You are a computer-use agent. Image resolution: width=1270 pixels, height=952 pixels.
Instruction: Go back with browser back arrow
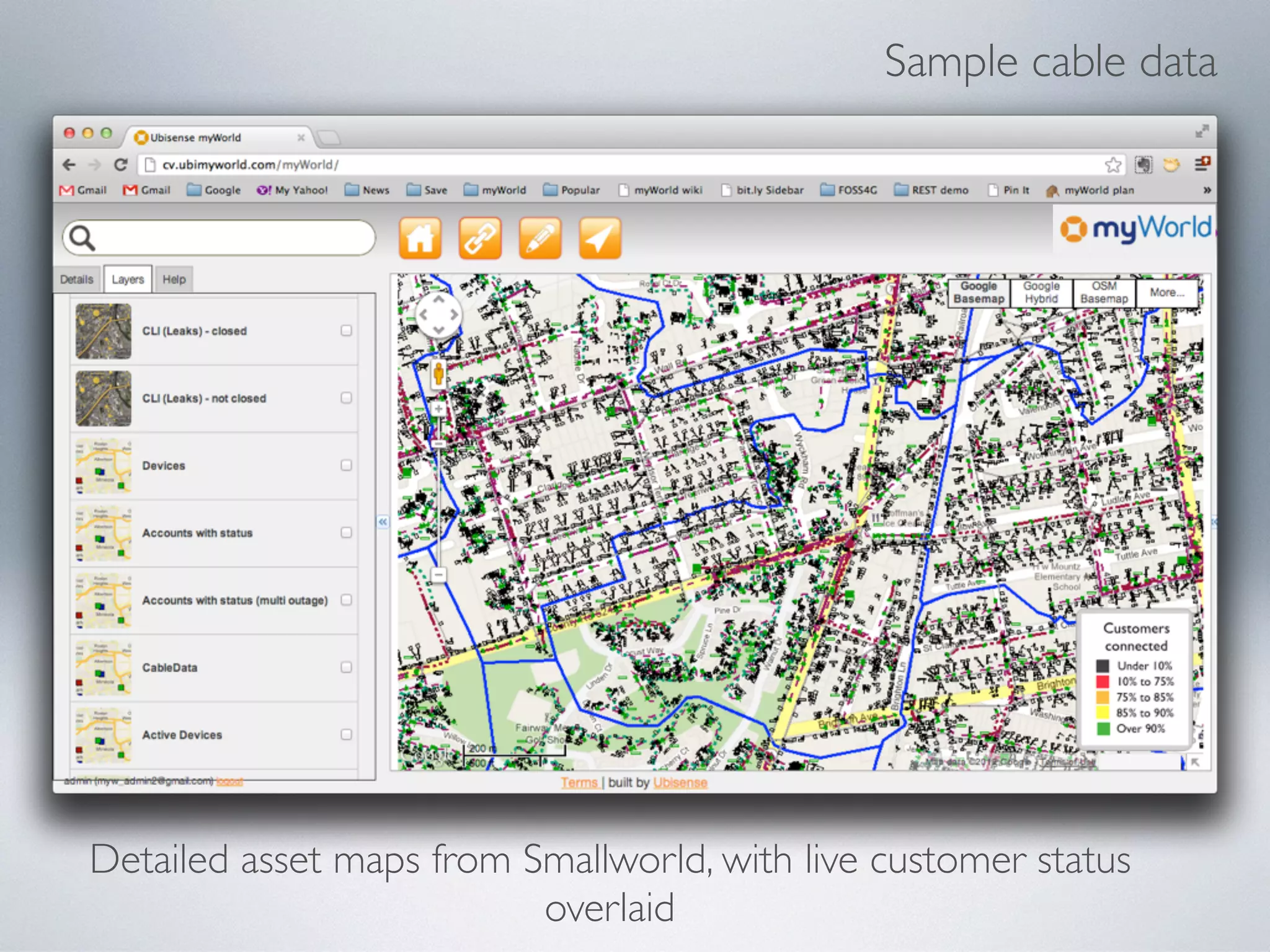69,165
